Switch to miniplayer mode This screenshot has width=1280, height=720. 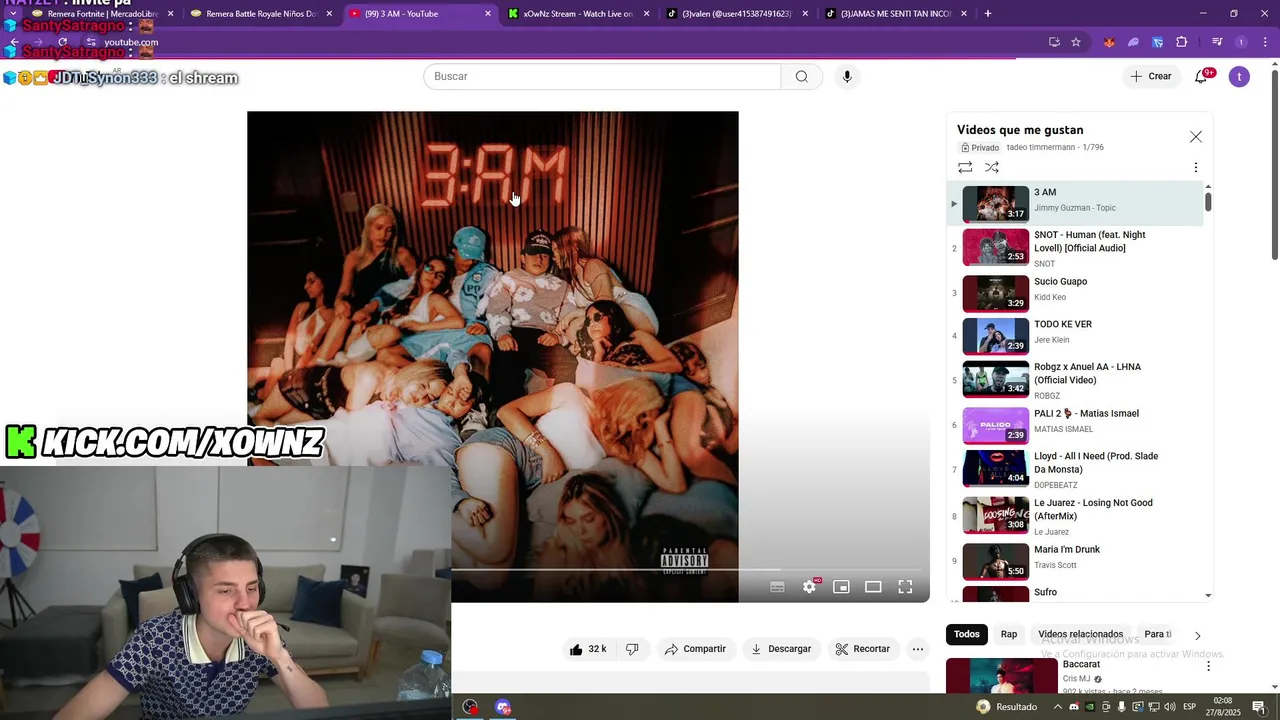[841, 587]
